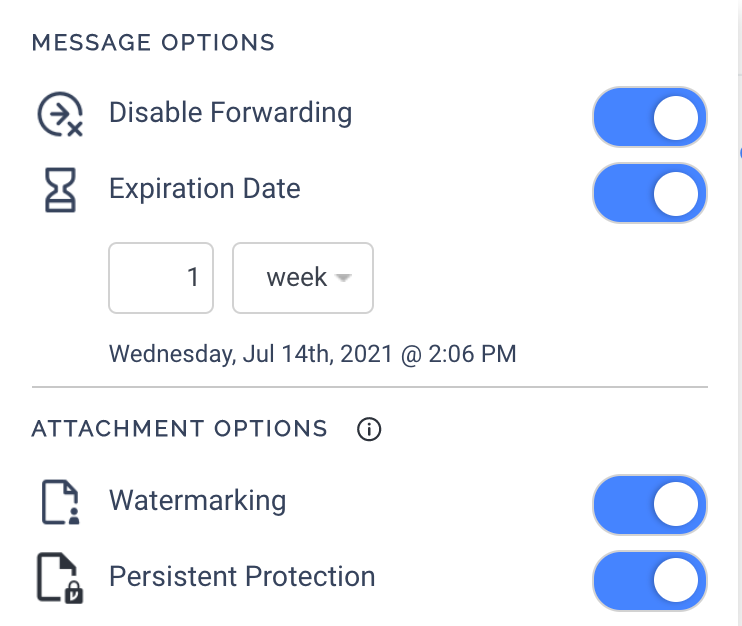Click the Persistent Protection label
Image resolution: width=742 pixels, height=626 pixels.
pyautogui.click(x=241, y=577)
